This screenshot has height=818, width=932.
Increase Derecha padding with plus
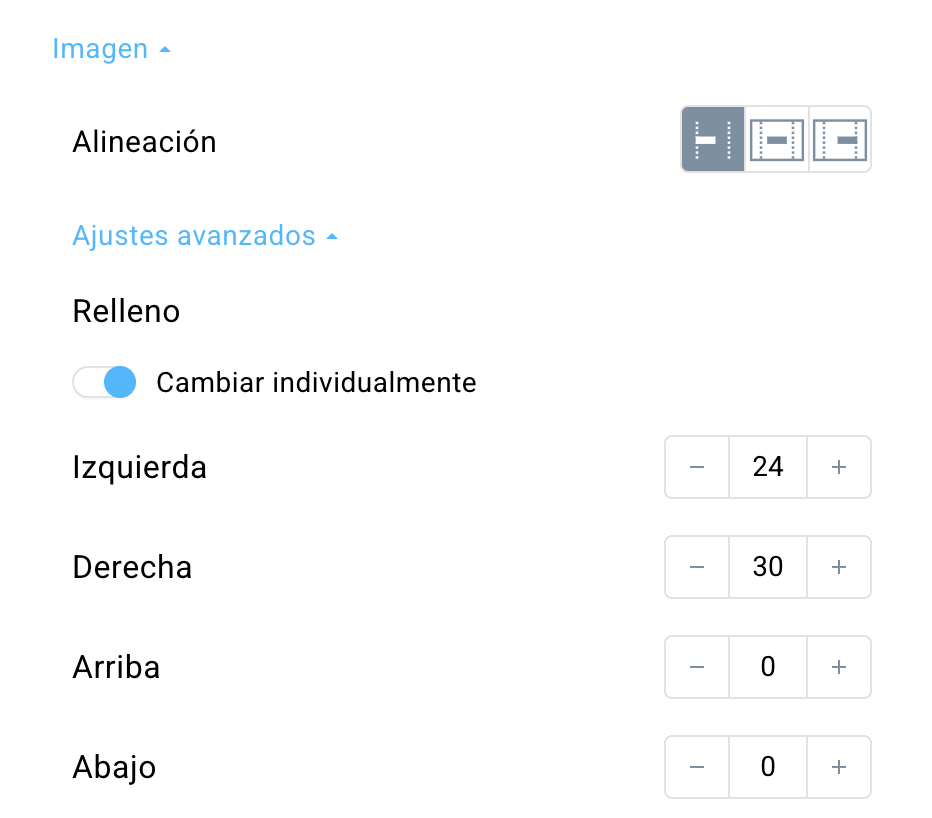click(x=839, y=567)
